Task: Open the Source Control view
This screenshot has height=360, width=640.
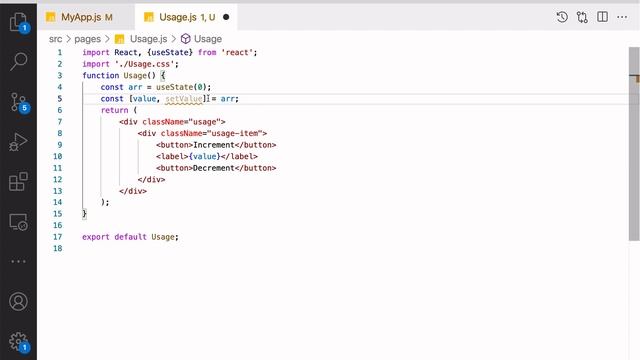Action: (x=19, y=102)
